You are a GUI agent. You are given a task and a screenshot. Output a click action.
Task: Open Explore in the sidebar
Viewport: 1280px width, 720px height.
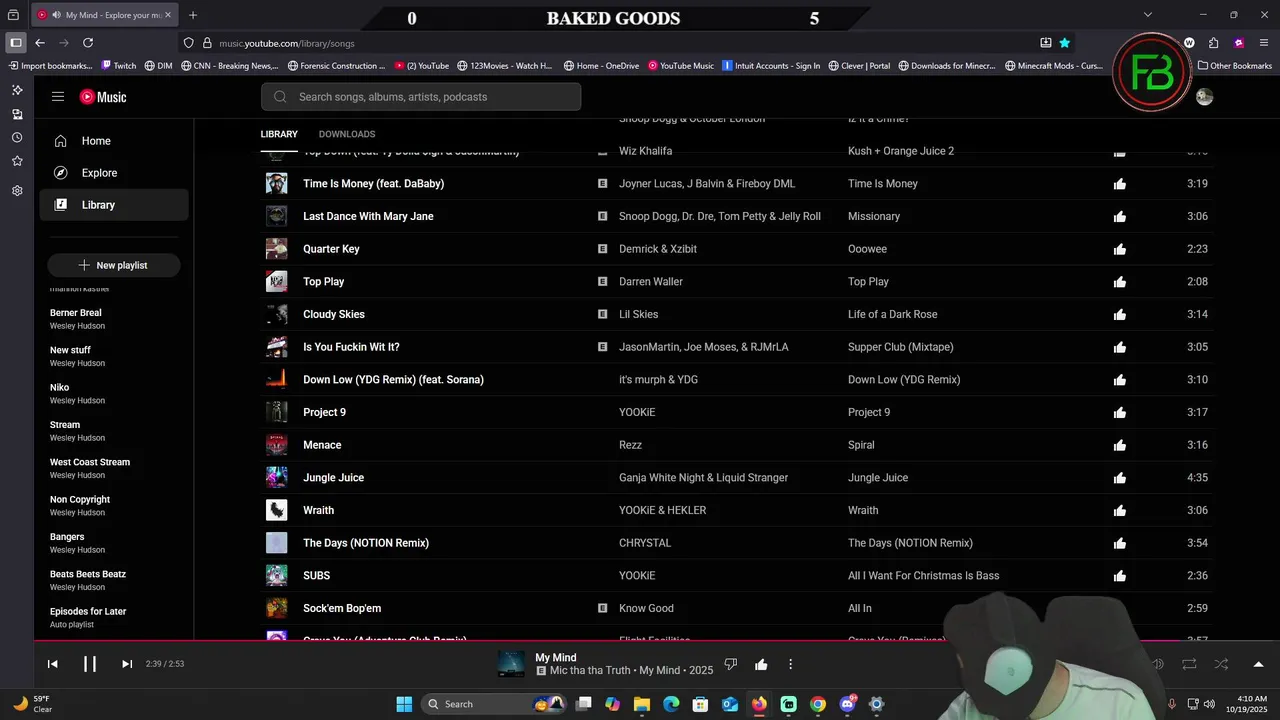pos(114,173)
